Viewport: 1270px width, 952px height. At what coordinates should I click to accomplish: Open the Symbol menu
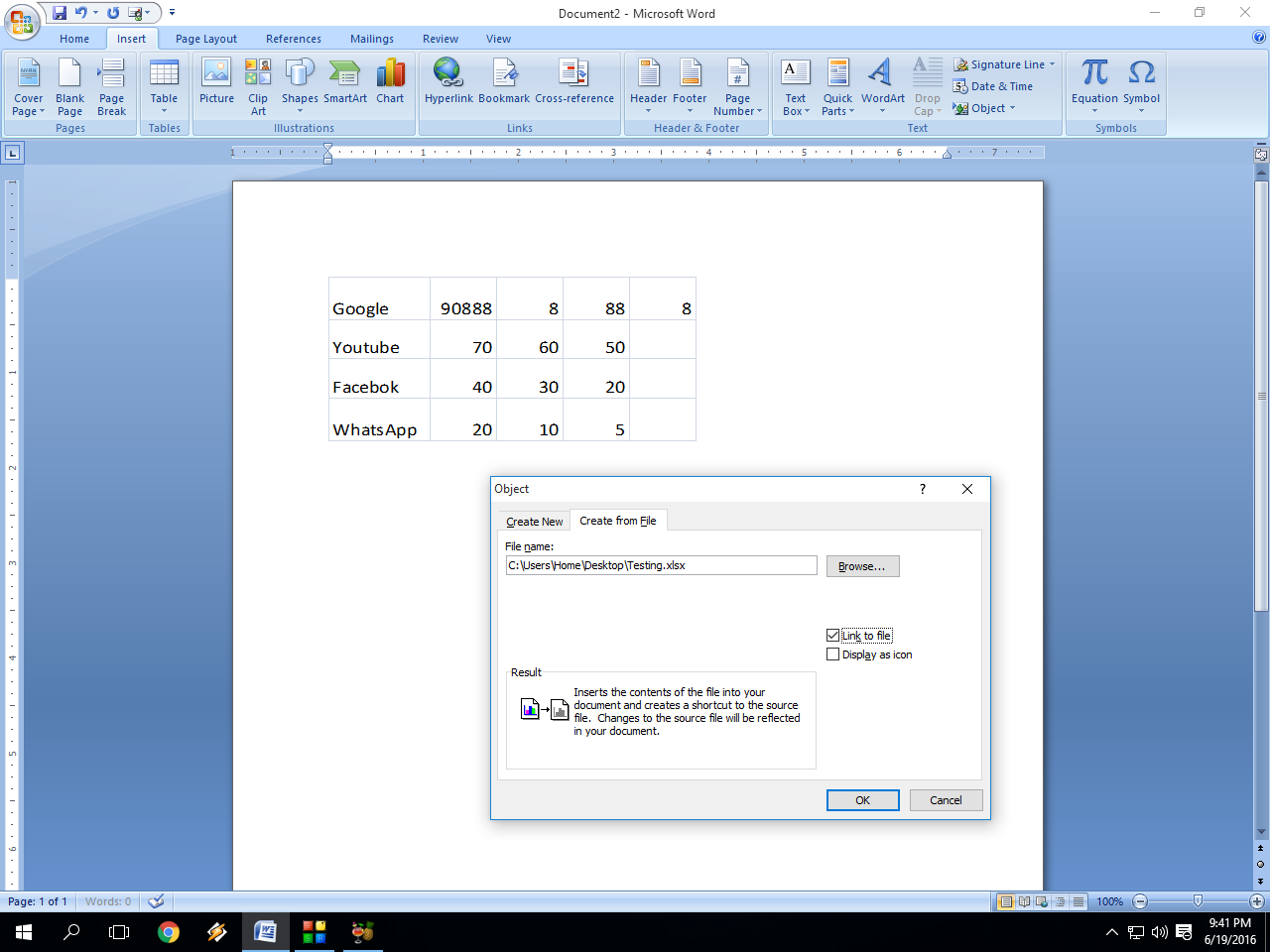tap(1141, 88)
